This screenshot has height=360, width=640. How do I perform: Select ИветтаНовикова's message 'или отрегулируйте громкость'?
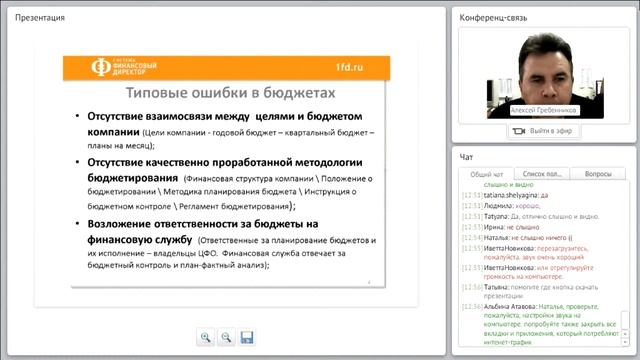528,272
